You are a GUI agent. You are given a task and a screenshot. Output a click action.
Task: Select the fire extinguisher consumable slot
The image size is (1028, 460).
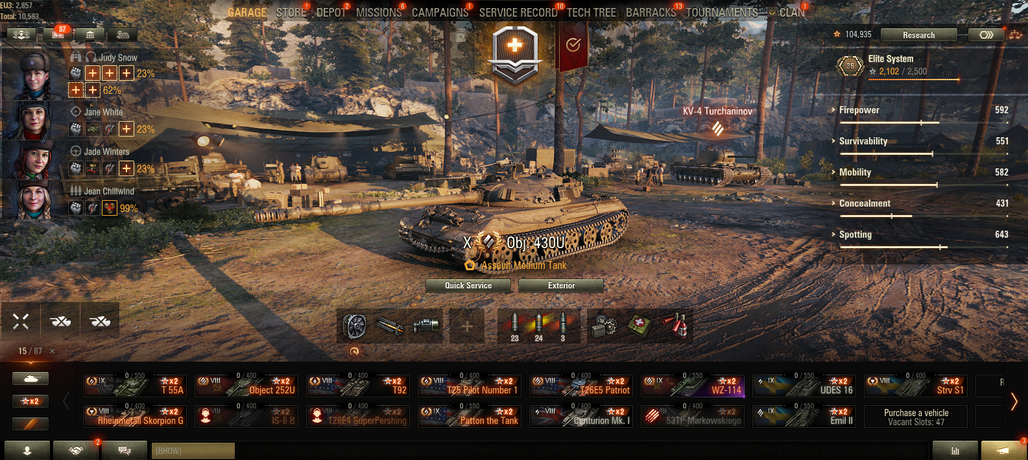(675, 326)
